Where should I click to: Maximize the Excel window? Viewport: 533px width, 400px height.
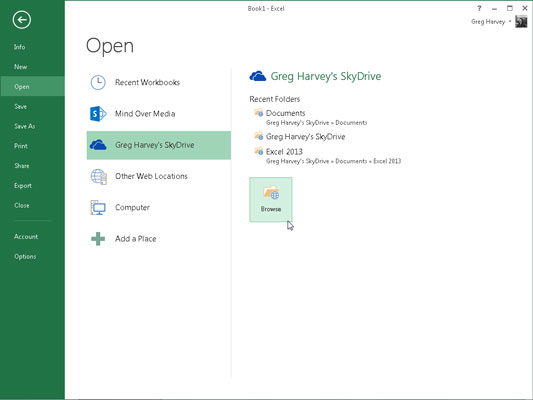[510, 8]
